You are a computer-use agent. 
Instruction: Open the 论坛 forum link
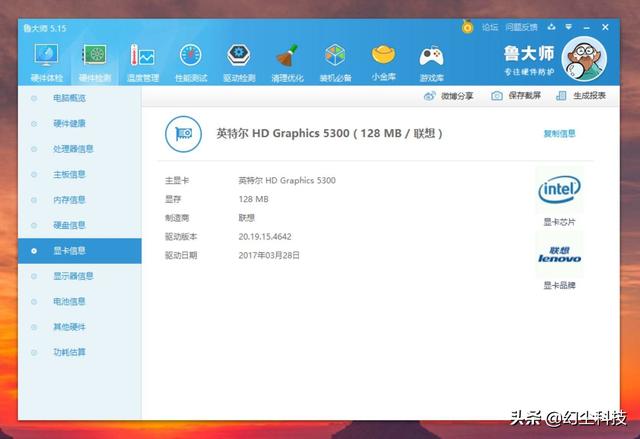(490, 27)
